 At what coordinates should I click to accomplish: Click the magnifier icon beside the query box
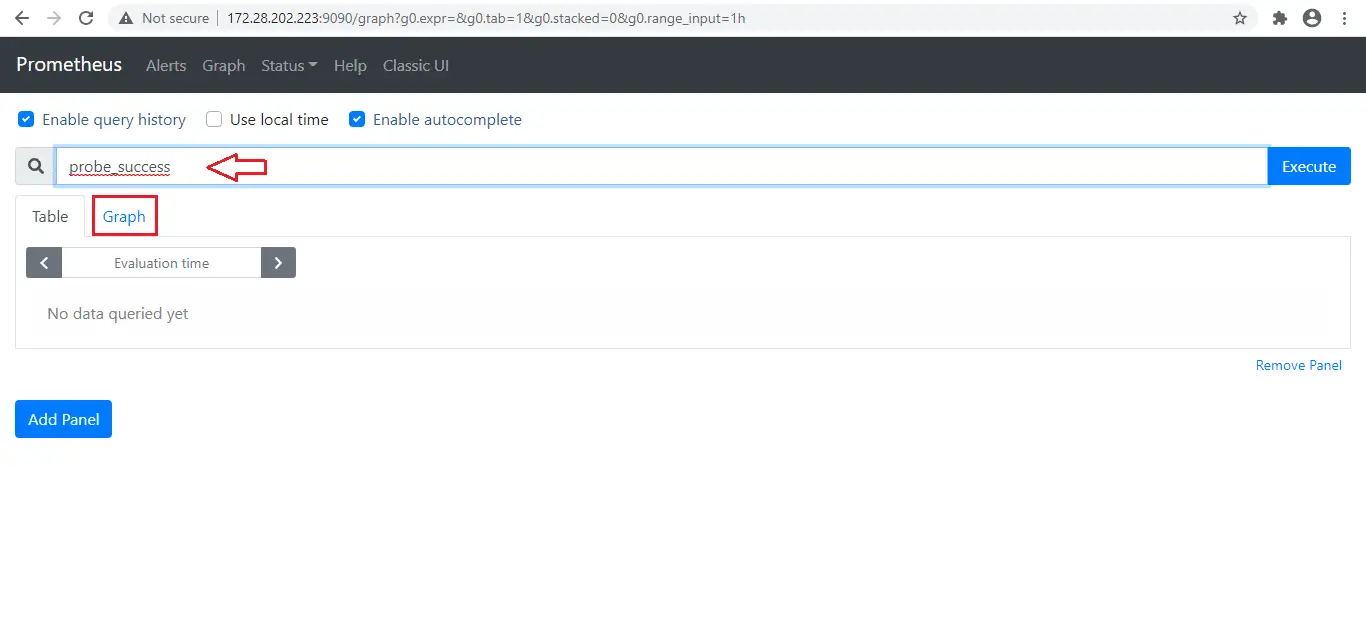coord(35,167)
